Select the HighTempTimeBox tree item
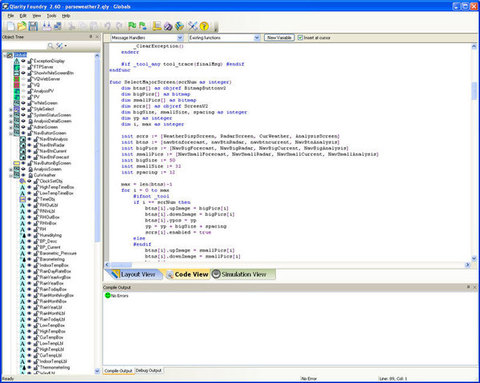This screenshot has height=383, width=480. (x=57, y=187)
